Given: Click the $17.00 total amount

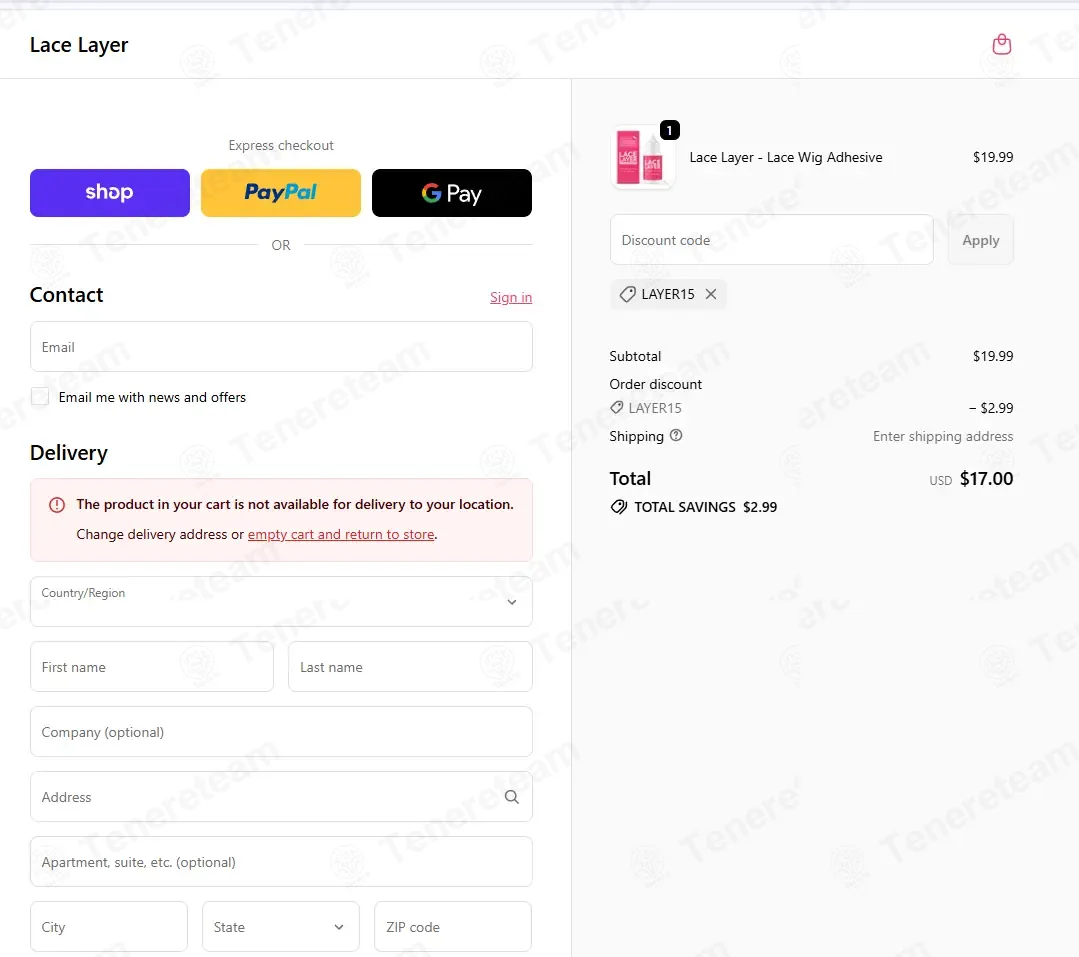Looking at the screenshot, I should pos(986,479).
